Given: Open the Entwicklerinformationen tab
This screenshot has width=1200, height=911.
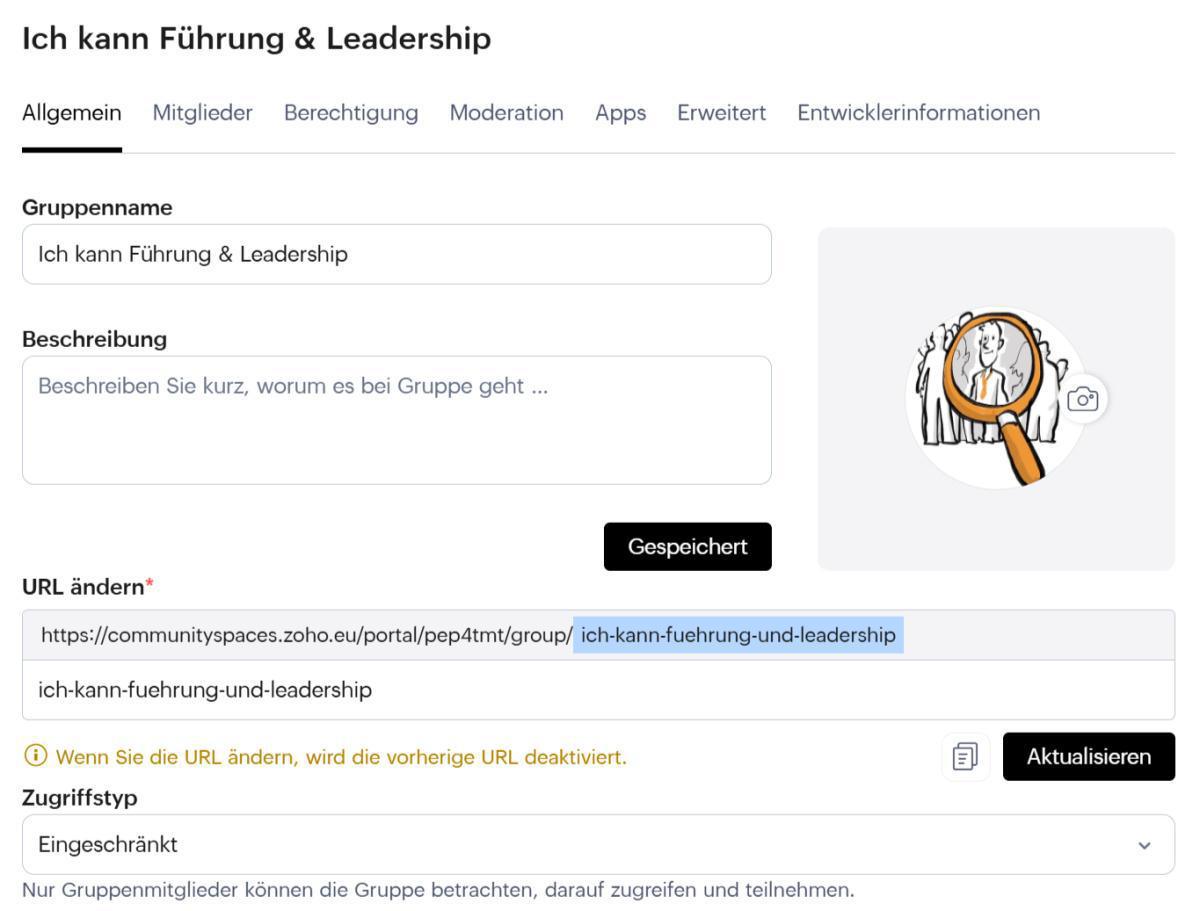Looking at the screenshot, I should [x=918, y=113].
